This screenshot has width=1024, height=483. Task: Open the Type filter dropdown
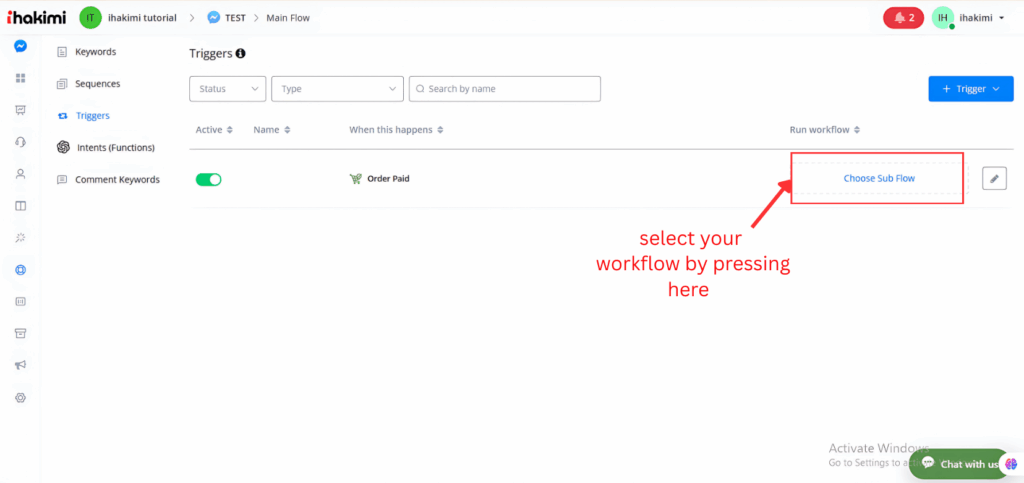337,89
